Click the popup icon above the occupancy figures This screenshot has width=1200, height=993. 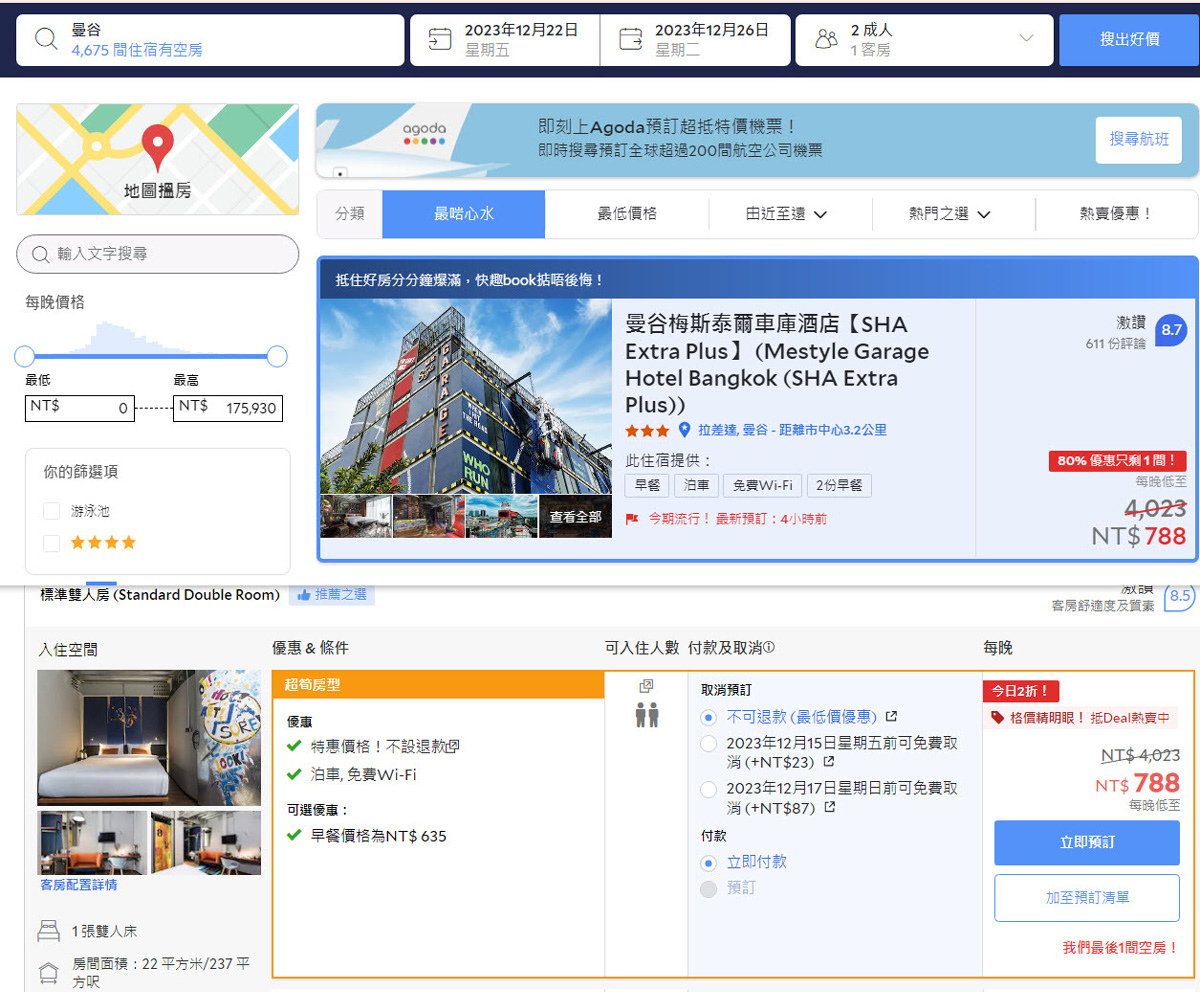[646, 686]
